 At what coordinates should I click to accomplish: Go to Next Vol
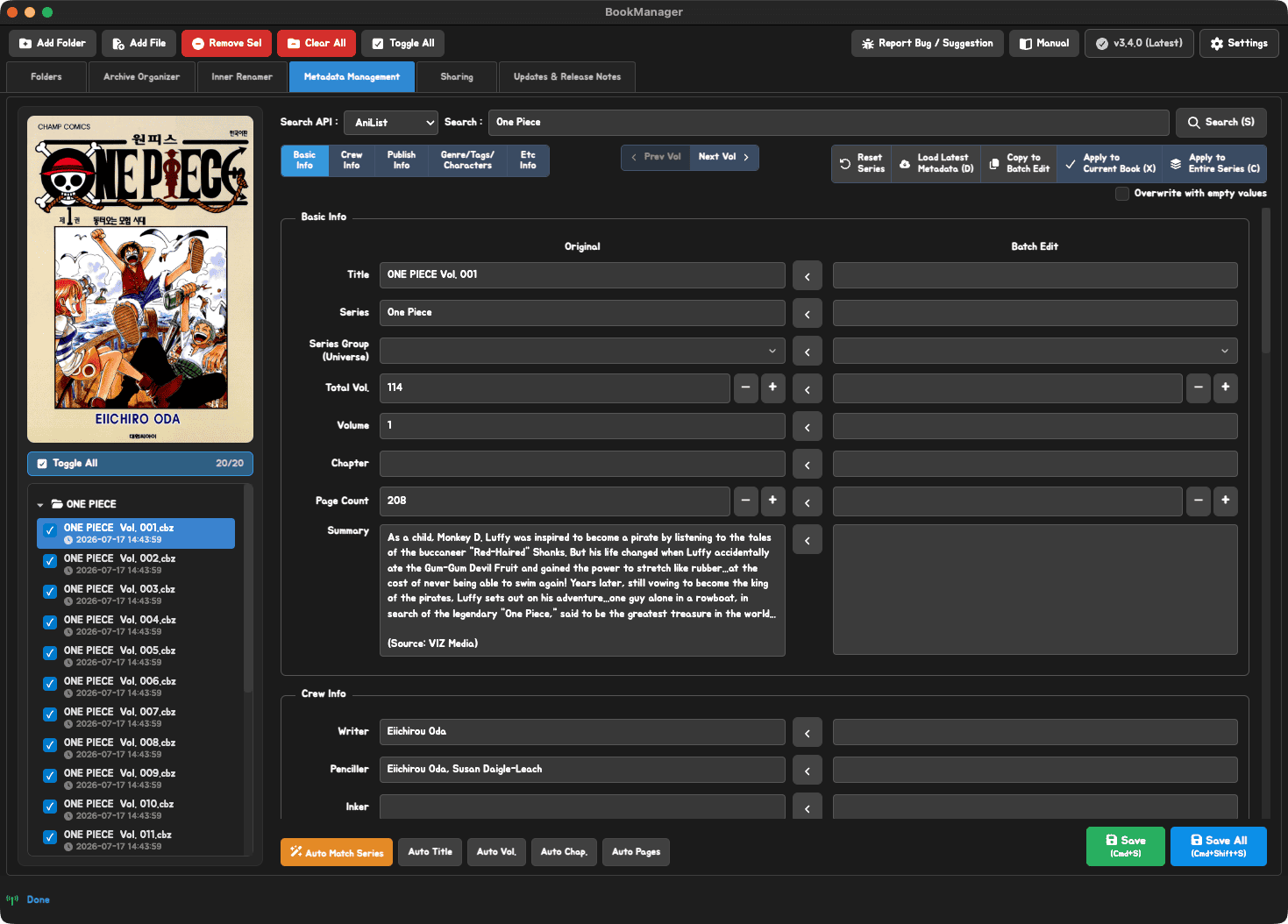pyautogui.click(x=724, y=158)
